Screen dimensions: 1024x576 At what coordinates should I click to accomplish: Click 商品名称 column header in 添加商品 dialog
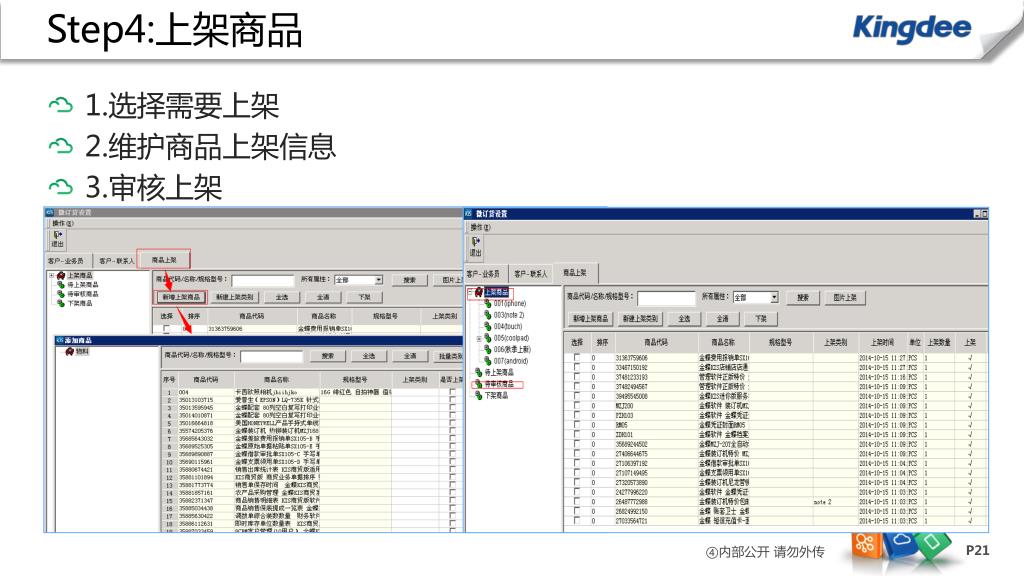point(276,379)
